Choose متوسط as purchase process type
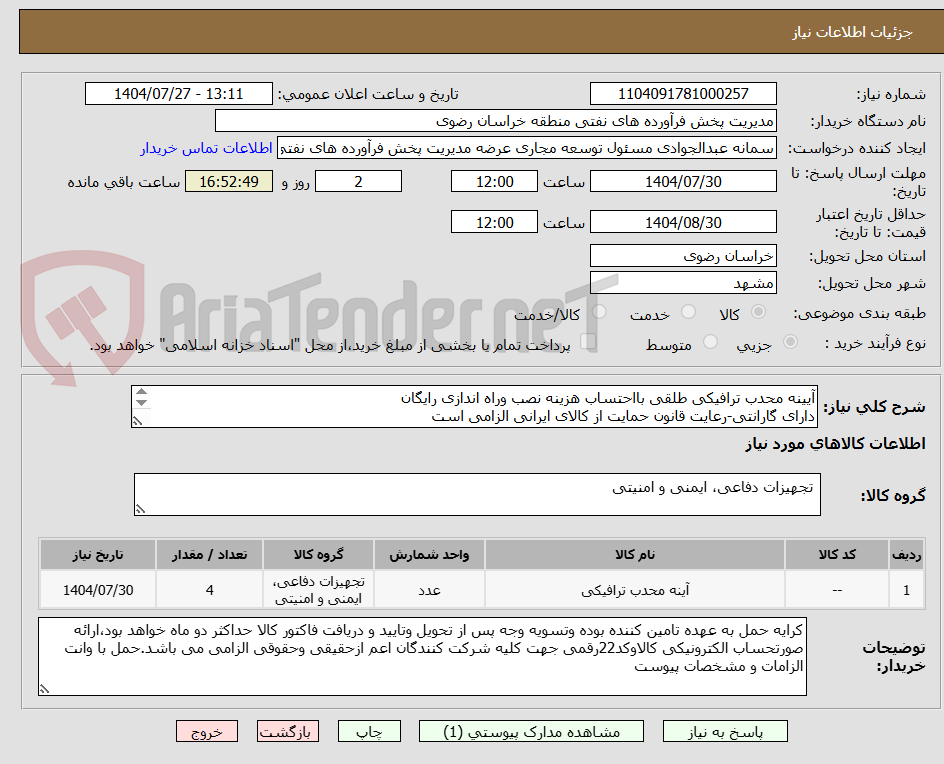 711,342
